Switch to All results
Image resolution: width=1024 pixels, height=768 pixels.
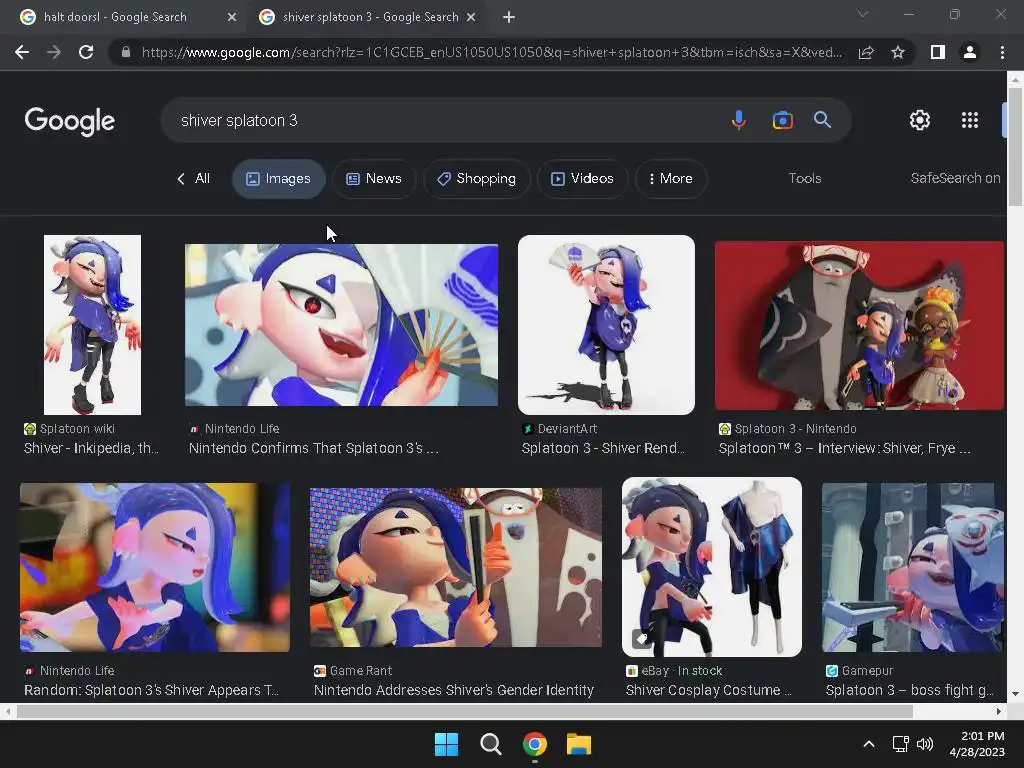(193, 178)
